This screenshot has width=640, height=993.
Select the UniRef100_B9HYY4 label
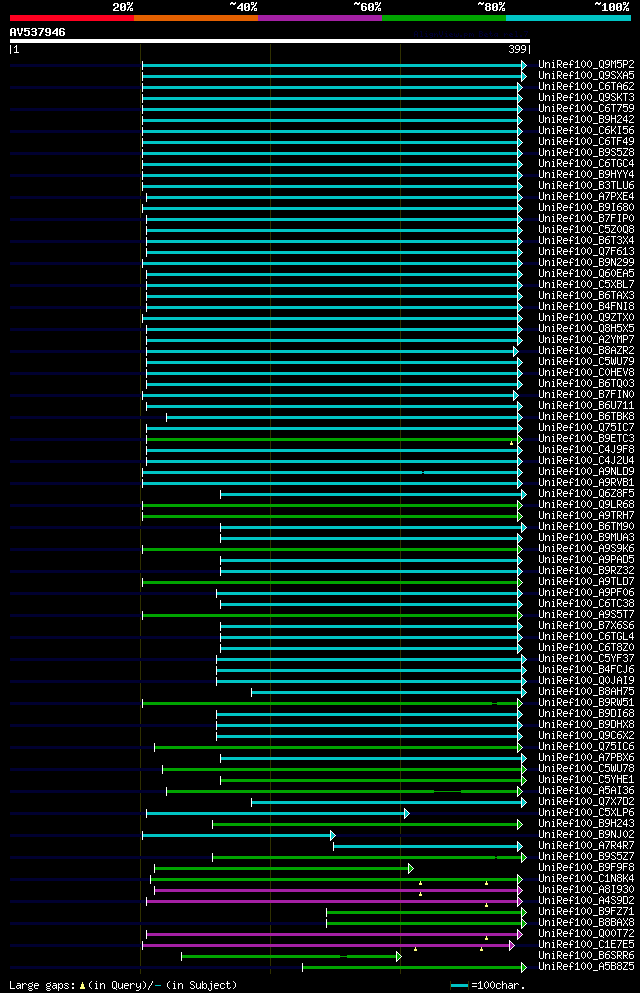586,174
